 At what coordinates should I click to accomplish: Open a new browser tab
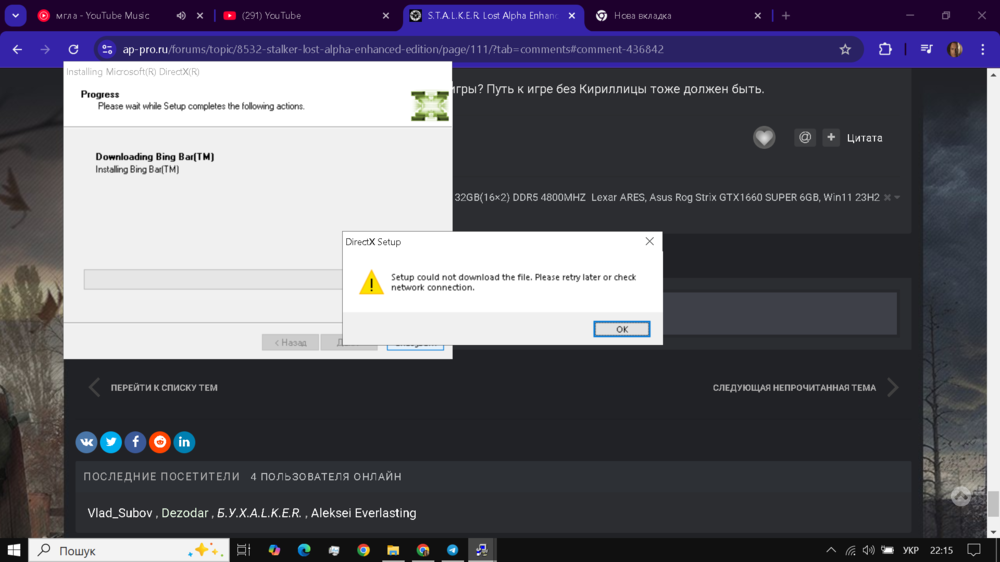(x=786, y=15)
